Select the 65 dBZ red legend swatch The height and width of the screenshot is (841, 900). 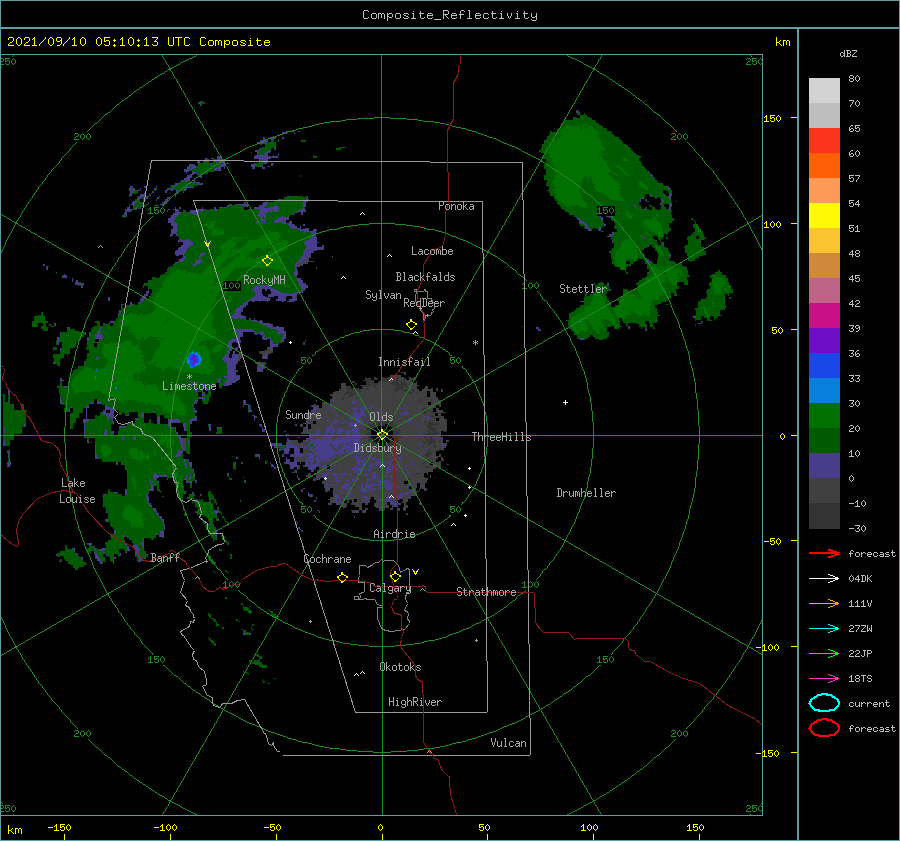824,141
